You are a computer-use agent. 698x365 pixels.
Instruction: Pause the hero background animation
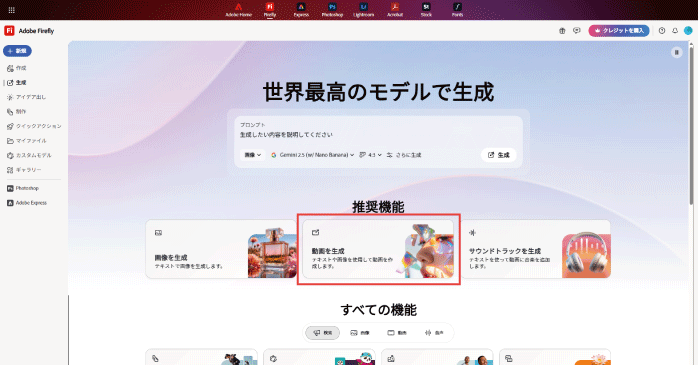[677, 53]
